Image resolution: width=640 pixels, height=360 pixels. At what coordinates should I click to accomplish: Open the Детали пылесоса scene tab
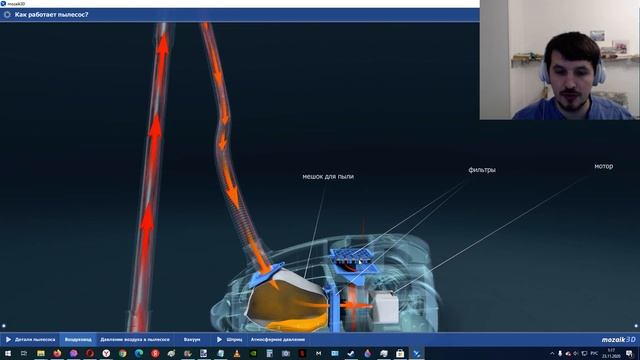35,340
